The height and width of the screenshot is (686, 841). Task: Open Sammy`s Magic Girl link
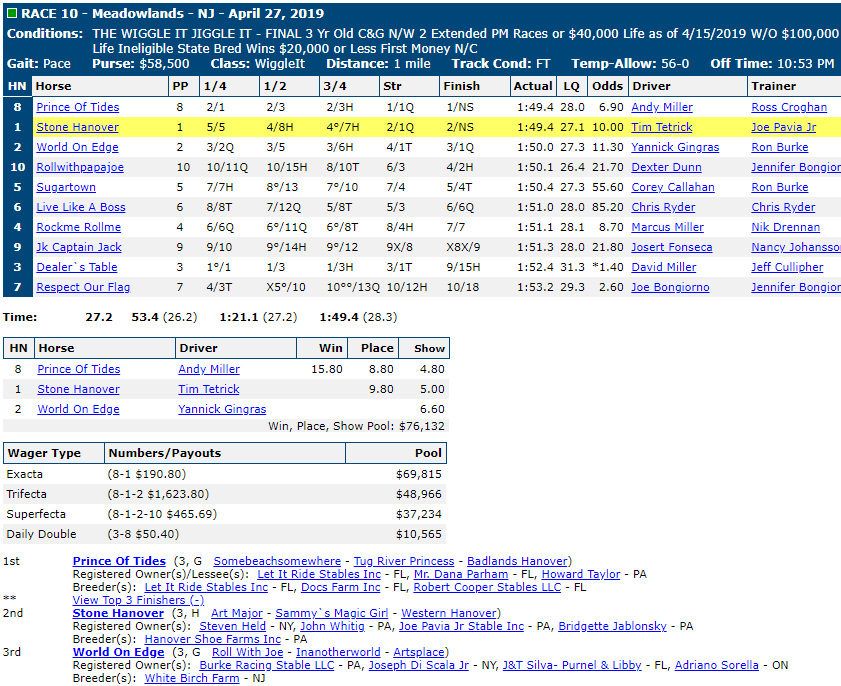click(331, 613)
